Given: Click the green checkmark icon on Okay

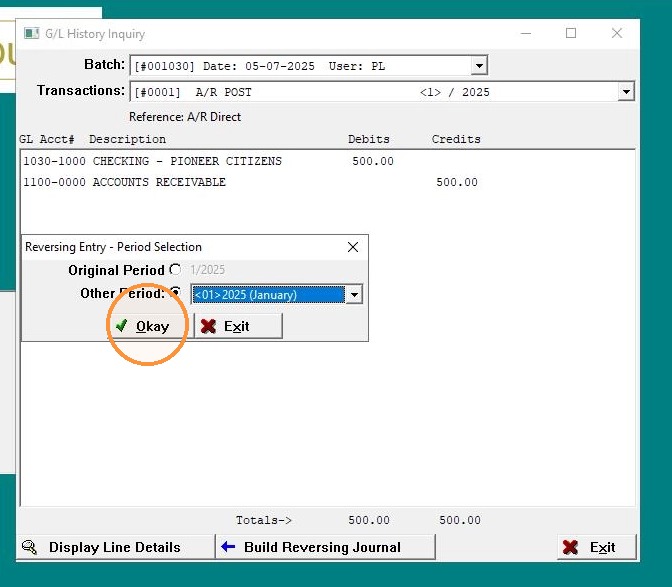Looking at the screenshot, I should click(122, 325).
